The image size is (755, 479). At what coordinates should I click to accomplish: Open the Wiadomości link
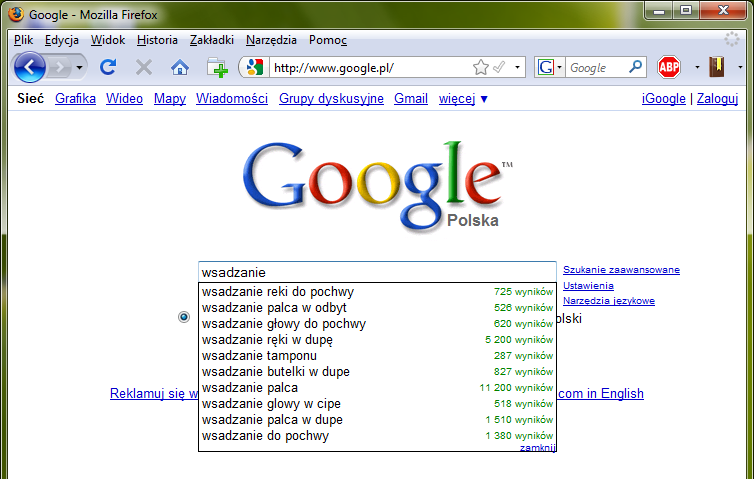click(232, 99)
